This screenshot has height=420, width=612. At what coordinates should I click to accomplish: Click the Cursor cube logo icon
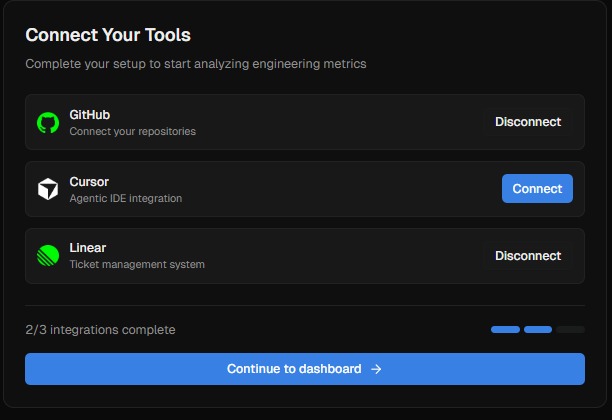(48, 189)
